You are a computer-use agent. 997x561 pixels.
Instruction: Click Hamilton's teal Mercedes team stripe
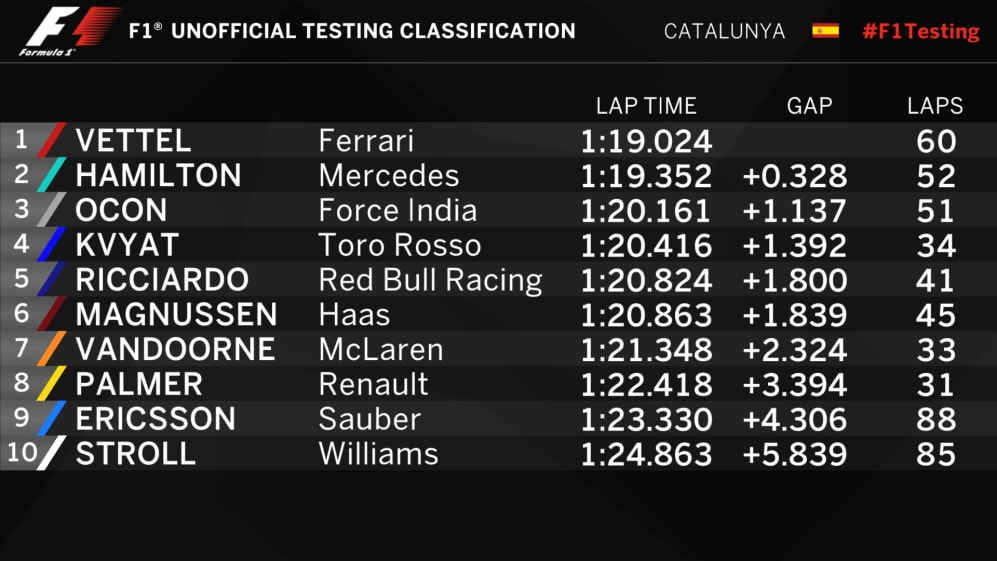tap(51, 175)
